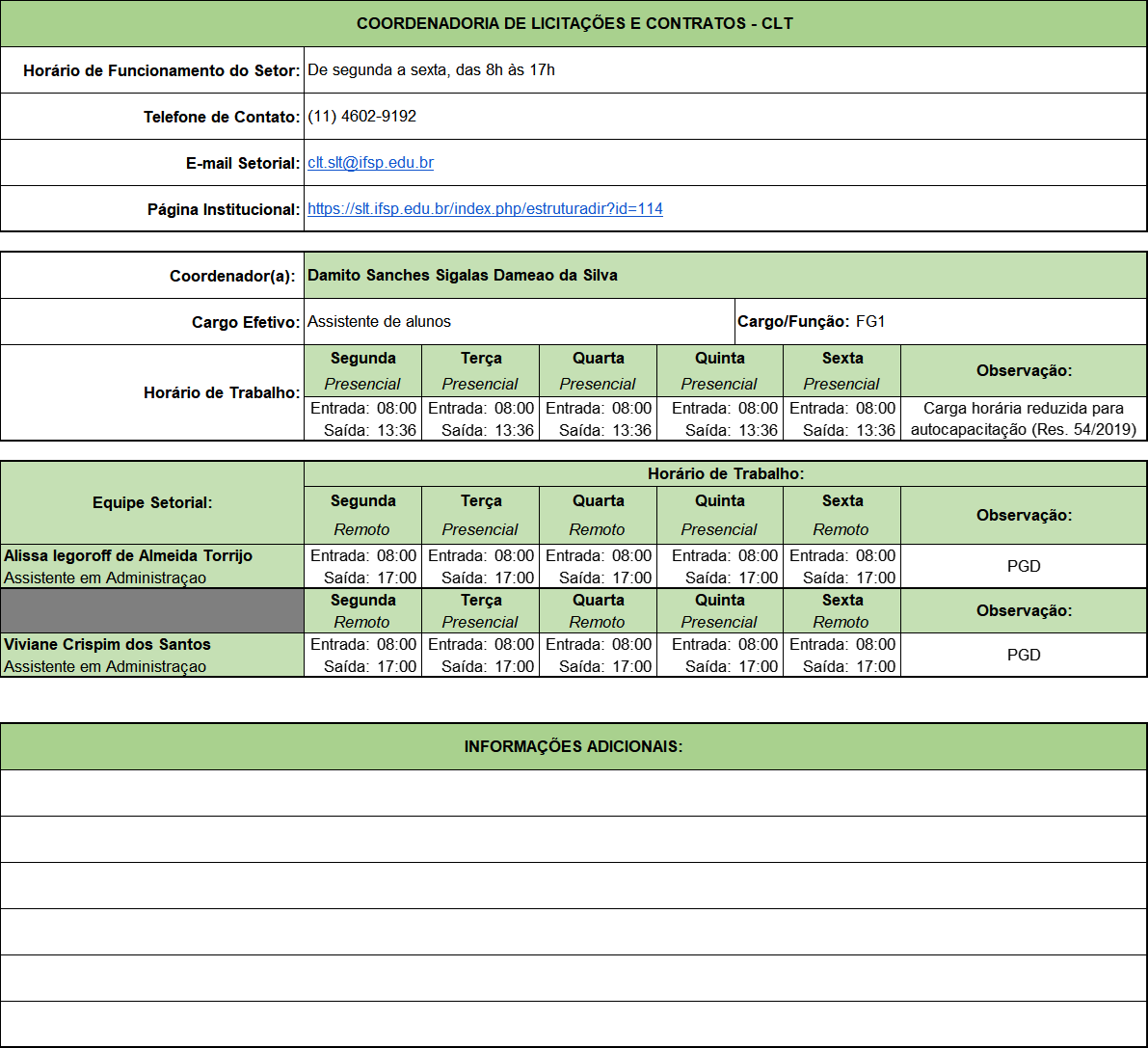Click the first empty row under Informações Adicionais

click(x=574, y=793)
